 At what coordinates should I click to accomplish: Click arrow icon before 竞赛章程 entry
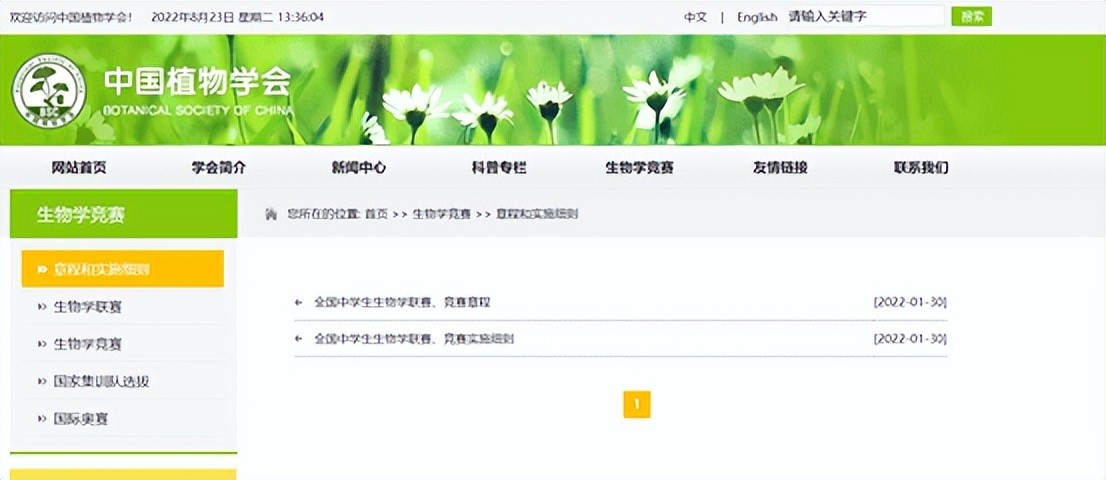(299, 302)
